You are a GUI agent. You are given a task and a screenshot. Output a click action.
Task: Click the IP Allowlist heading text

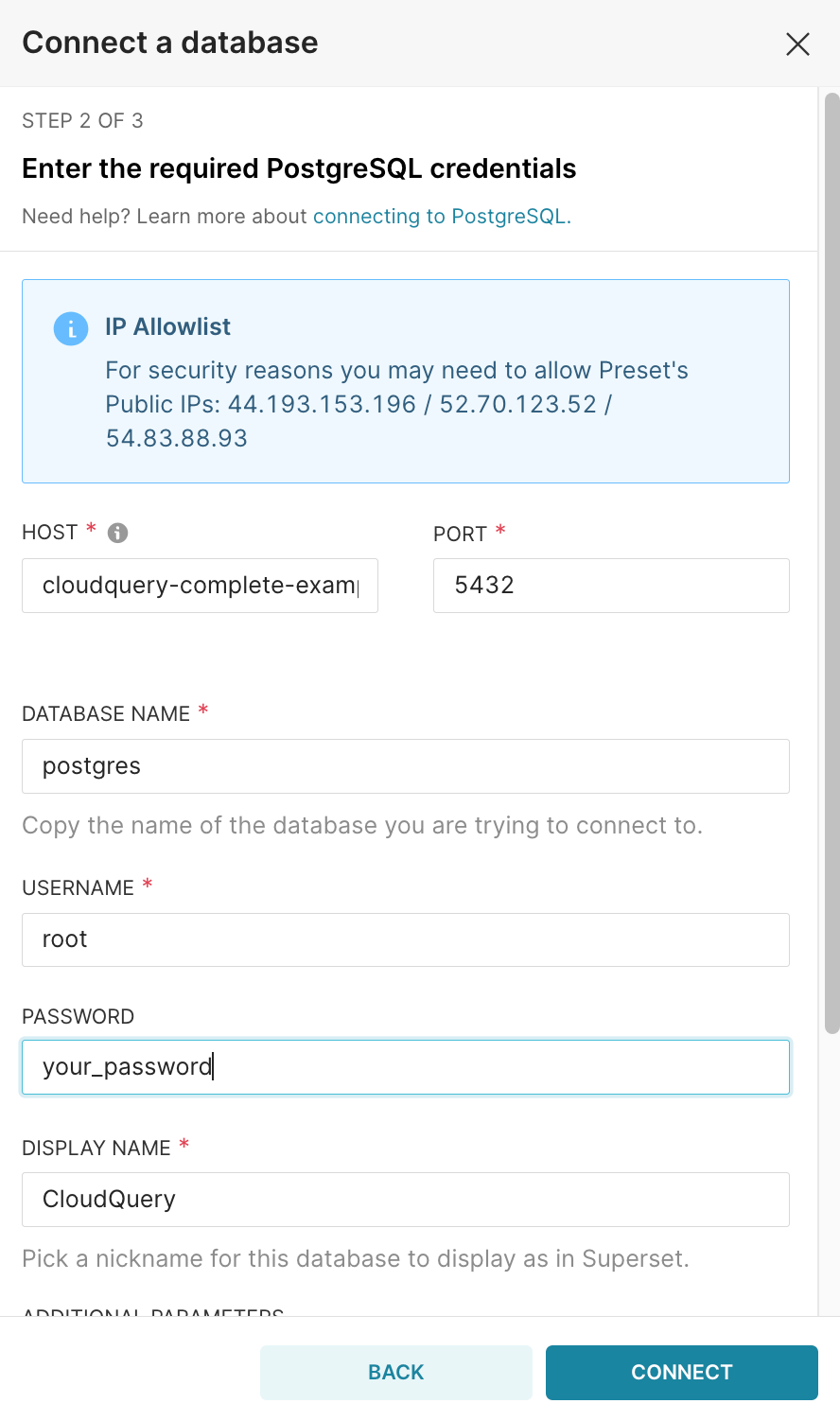pyautogui.click(x=167, y=327)
